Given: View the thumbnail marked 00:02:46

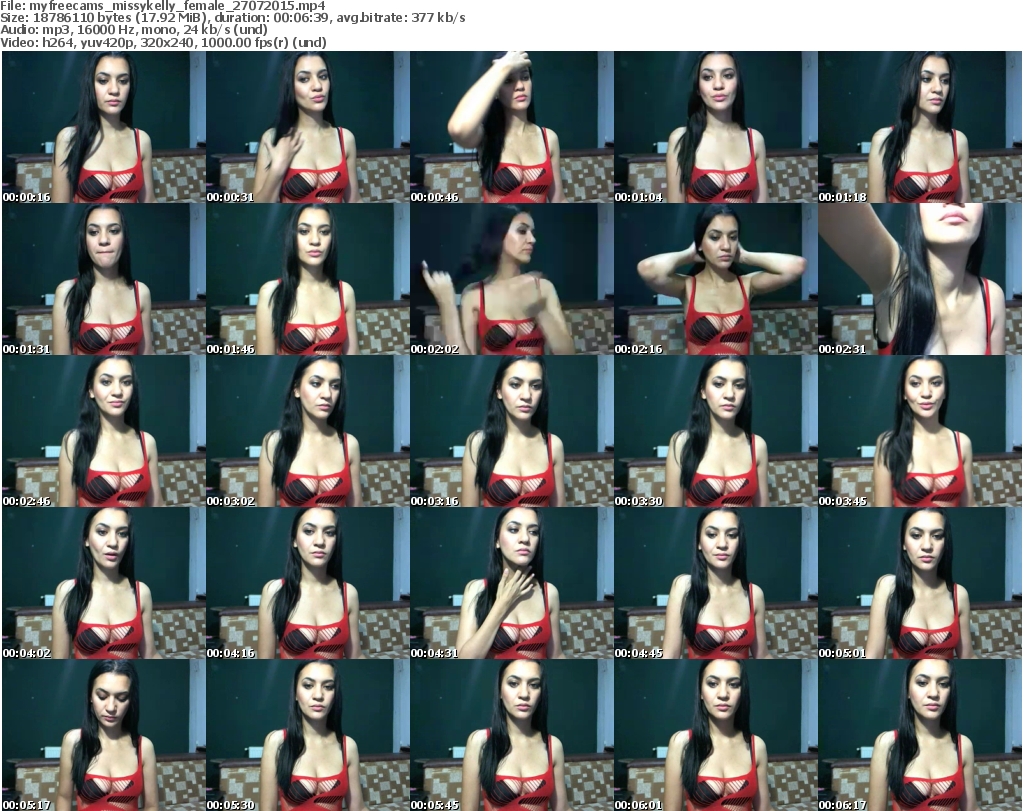Looking at the screenshot, I should tap(104, 432).
